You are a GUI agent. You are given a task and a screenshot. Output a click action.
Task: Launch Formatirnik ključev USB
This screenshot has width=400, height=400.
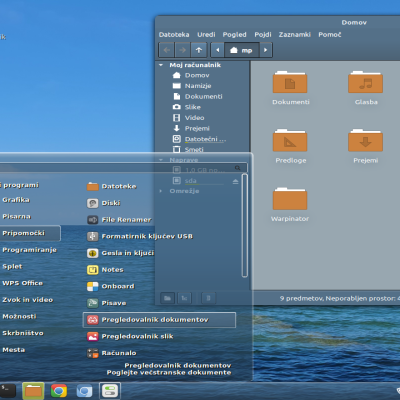tap(140, 236)
